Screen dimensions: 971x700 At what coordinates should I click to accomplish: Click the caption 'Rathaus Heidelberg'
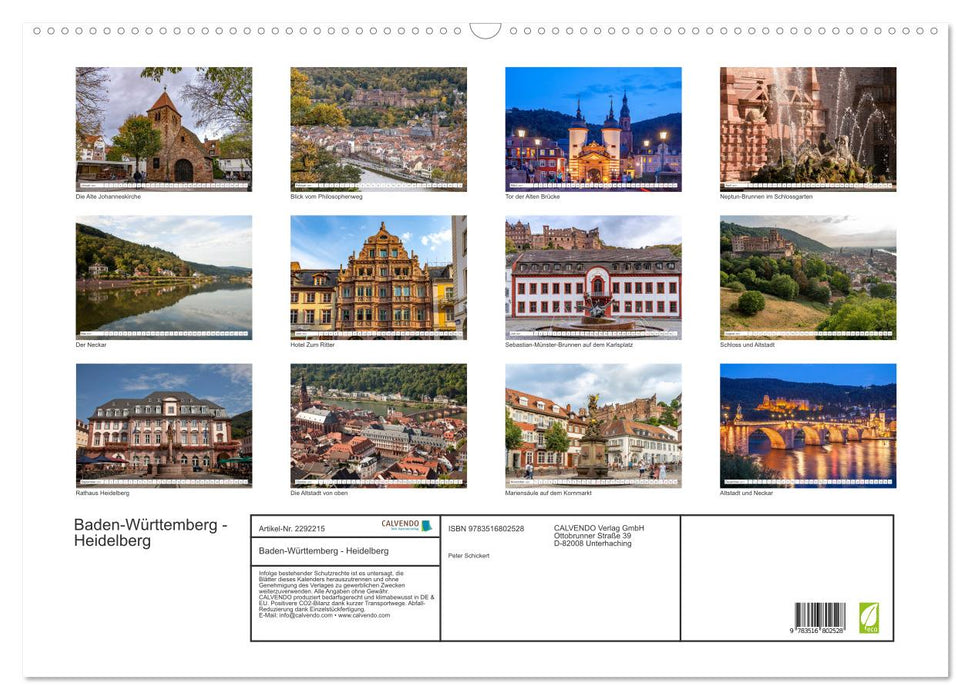click(103, 493)
